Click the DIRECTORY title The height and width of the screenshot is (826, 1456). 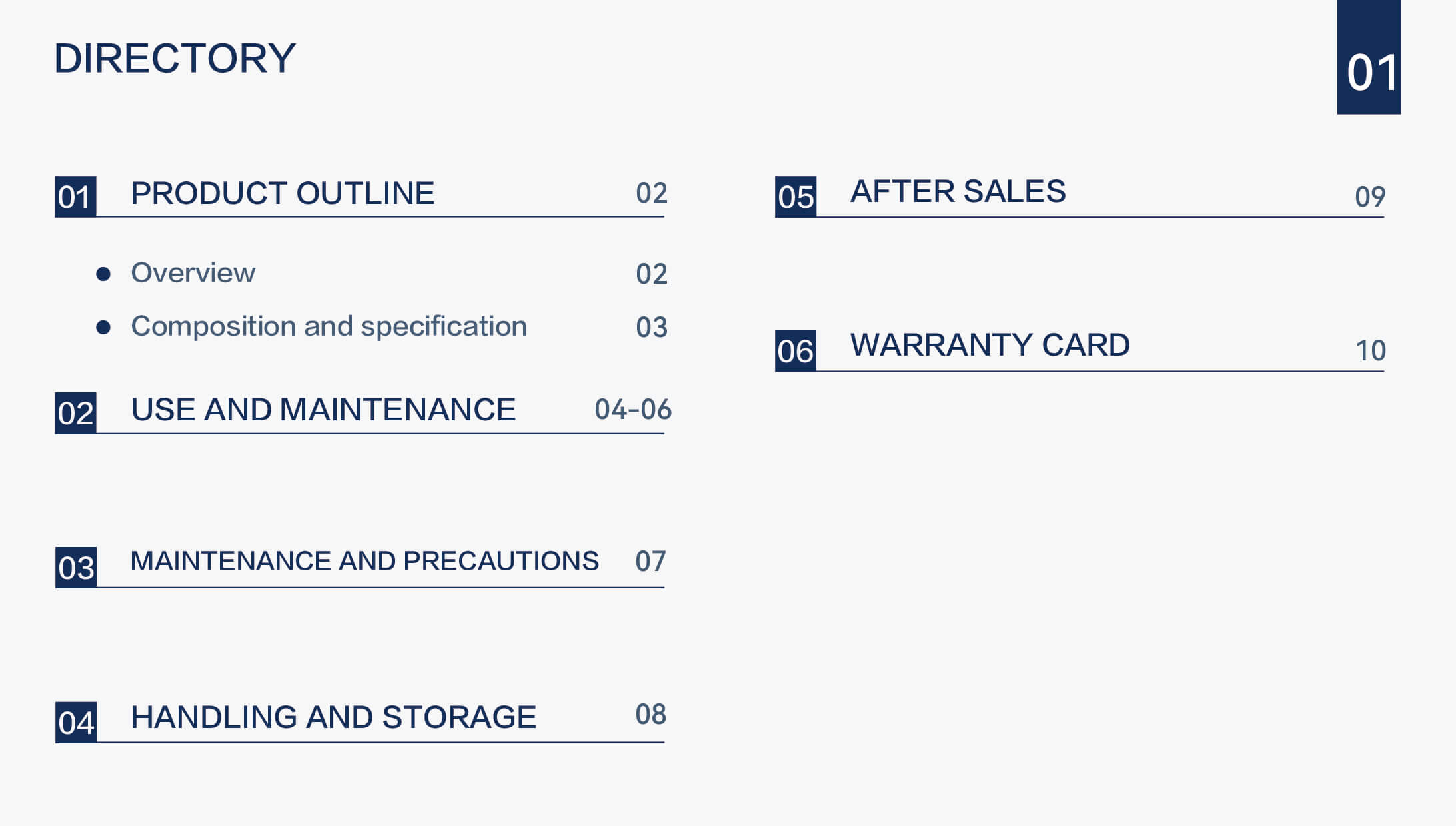coord(175,58)
